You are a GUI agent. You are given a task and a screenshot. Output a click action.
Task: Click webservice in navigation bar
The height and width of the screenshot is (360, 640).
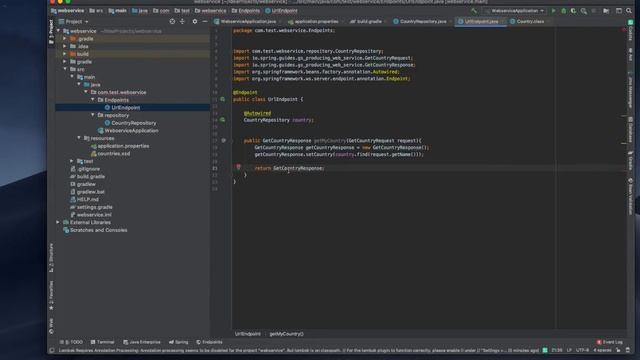(67, 11)
